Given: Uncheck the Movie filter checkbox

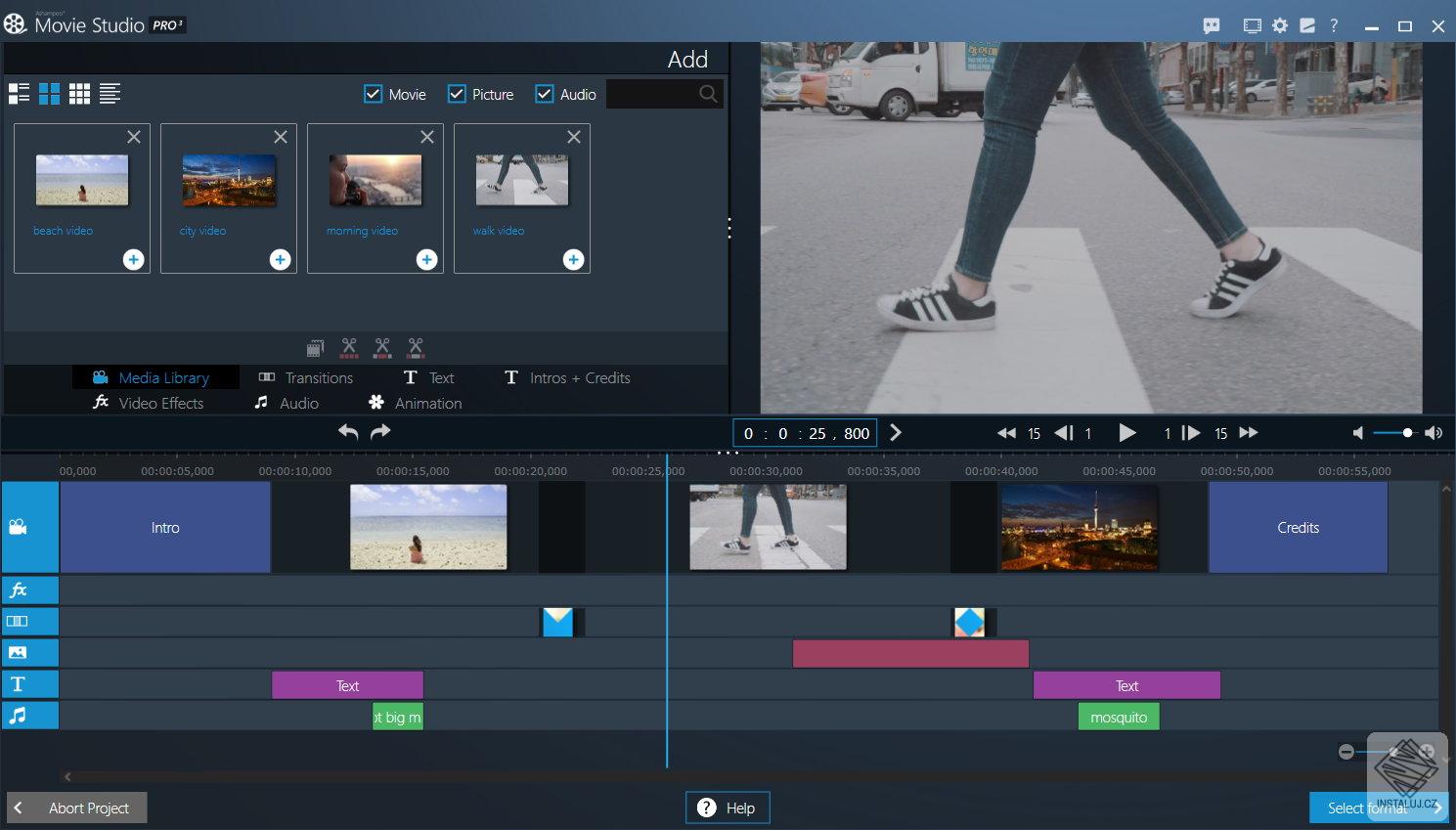Looking at the screenshot, I should 373,94.
